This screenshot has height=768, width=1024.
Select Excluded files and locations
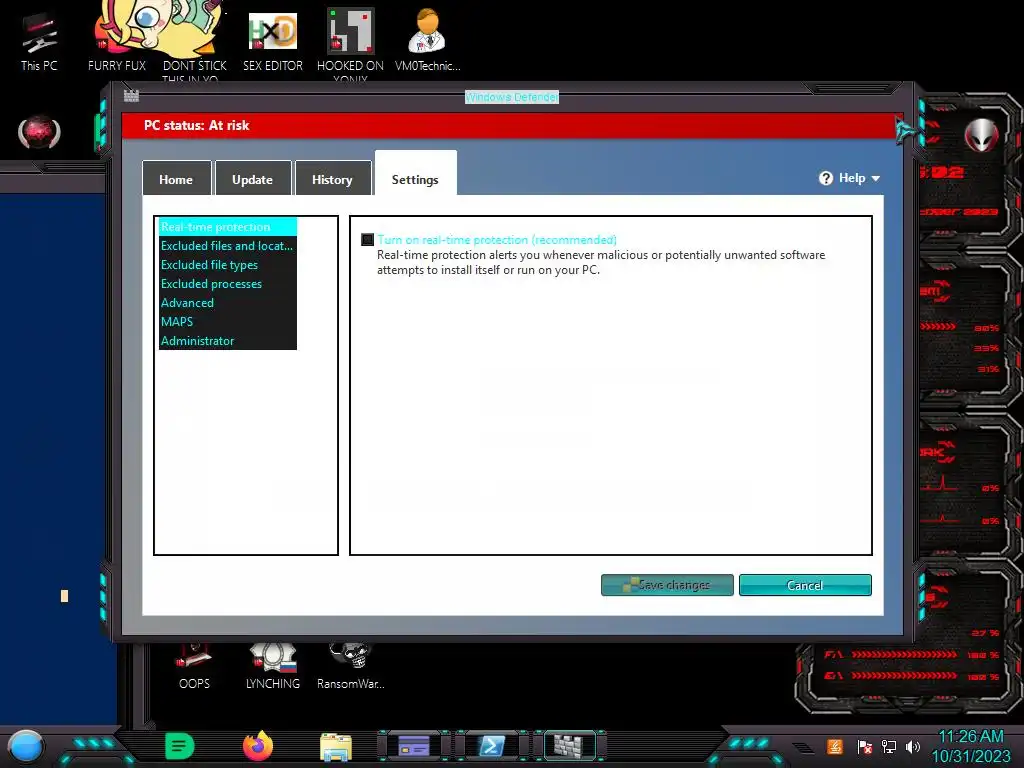(x=228, y=246)
